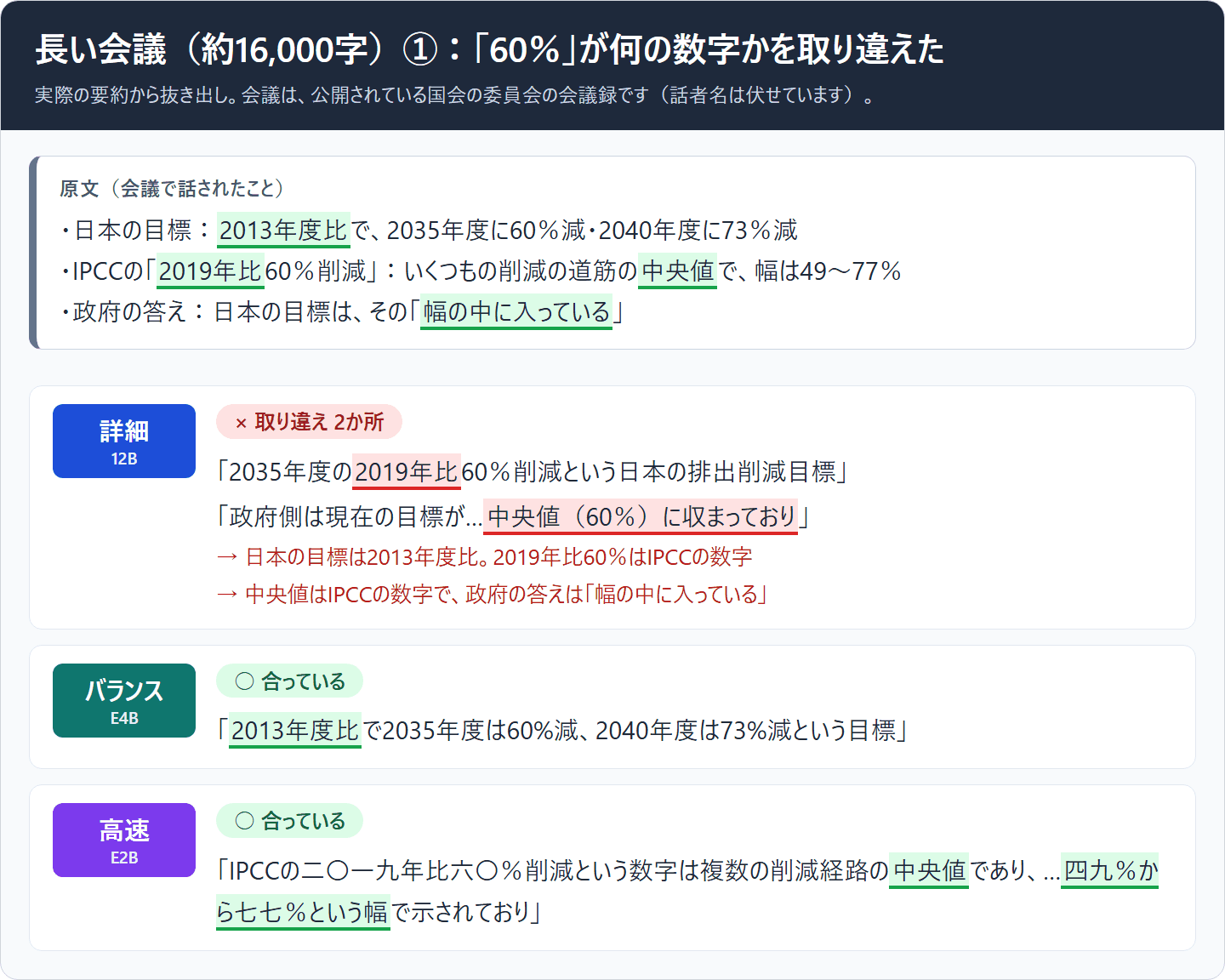Click the purple 高速 E2B badge
Viewport: 1225px width, 980px height.
(x=124, y=840)
